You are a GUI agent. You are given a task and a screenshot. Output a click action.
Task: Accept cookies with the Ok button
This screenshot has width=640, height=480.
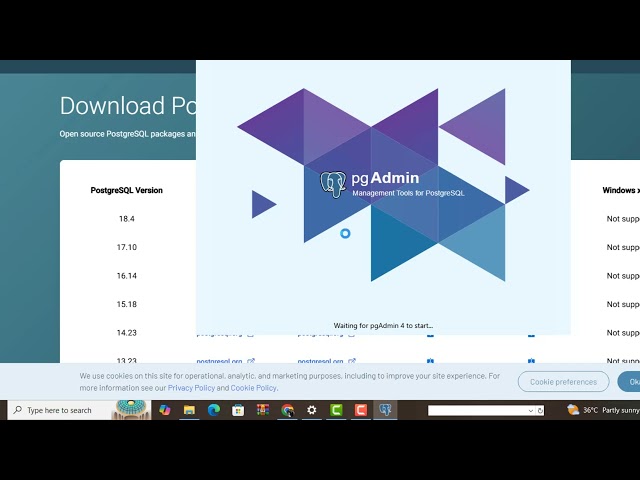click(629, 382)
